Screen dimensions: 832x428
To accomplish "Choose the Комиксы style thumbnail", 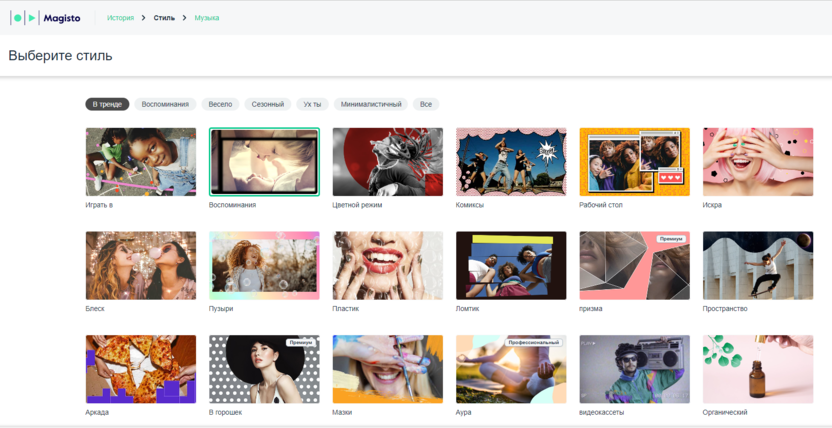I will (511, 162).
